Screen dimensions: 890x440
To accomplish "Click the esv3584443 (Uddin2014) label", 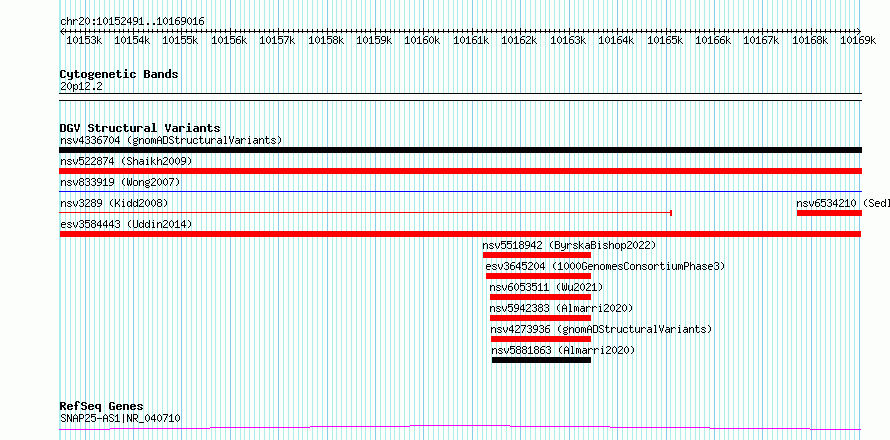I will click(x=126, y=224).
